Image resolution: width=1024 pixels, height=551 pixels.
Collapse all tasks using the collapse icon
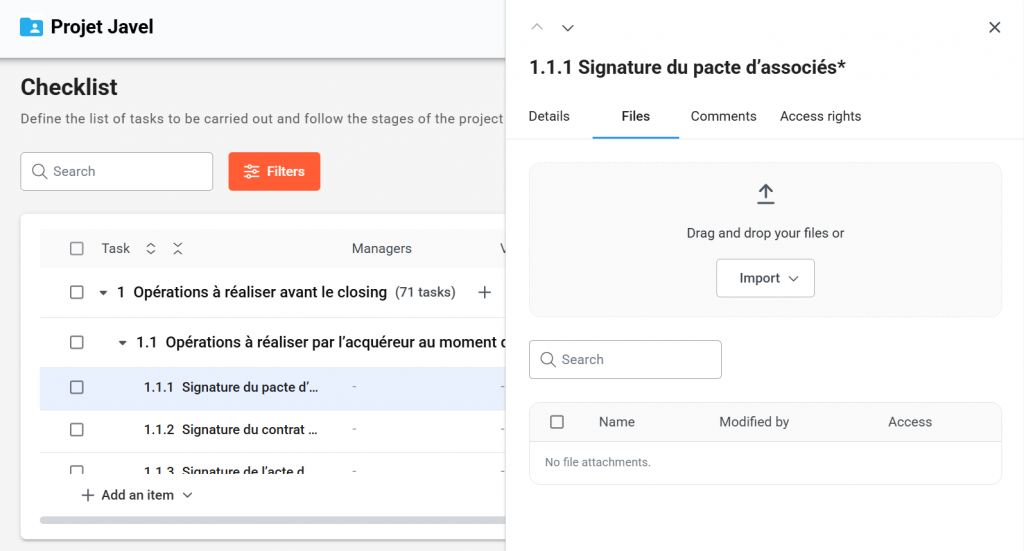coord(177,249)
